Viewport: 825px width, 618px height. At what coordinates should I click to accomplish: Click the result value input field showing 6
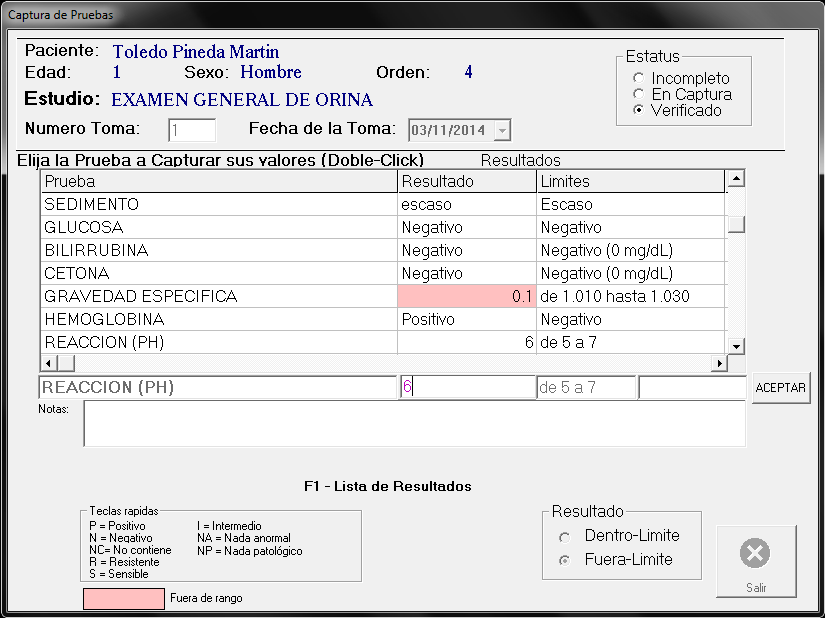[468, 387]
